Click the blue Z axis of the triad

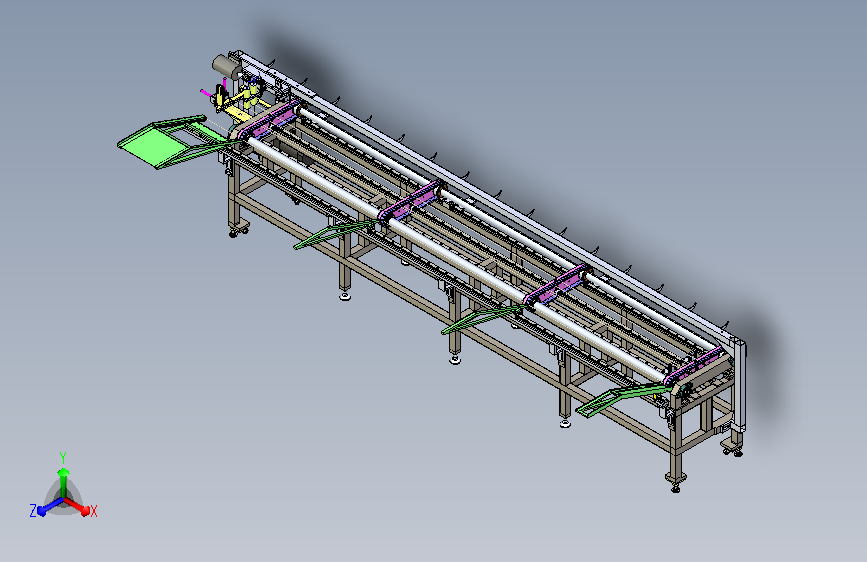(x=51, y=507)
